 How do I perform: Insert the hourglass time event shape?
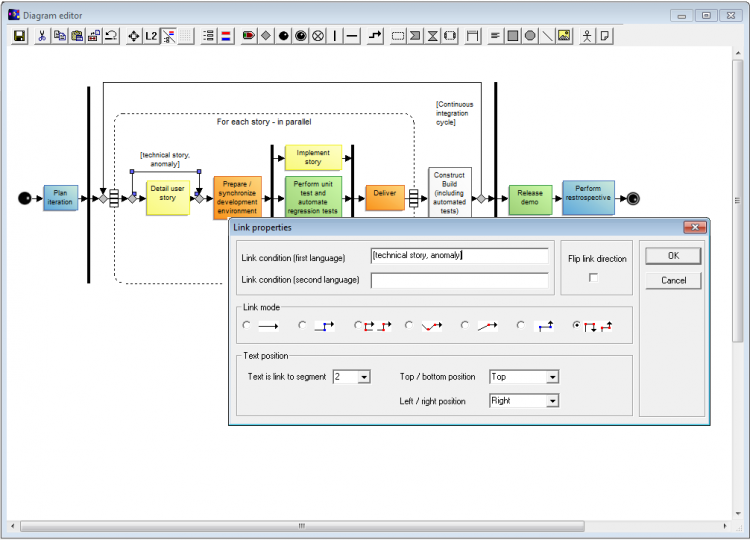(432, 36)
